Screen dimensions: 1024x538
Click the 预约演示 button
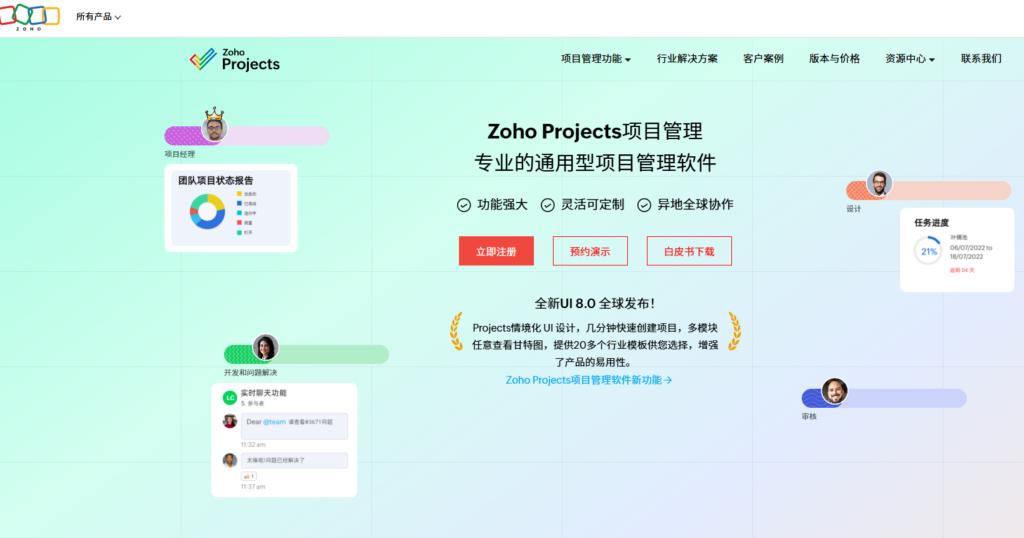coord(590,251)
